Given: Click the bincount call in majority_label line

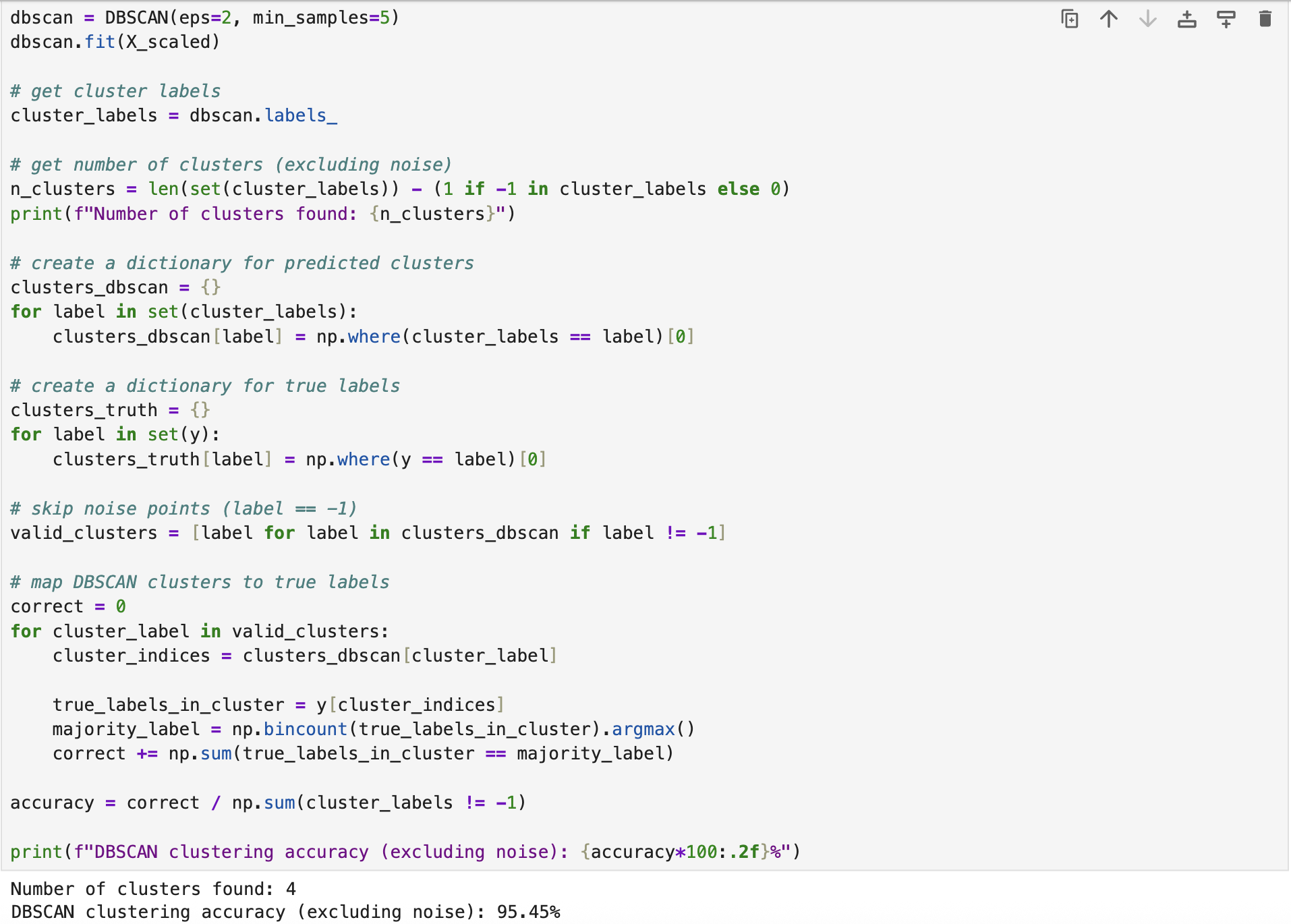Looking at the screenshot, I should click(x=305, y=729).
